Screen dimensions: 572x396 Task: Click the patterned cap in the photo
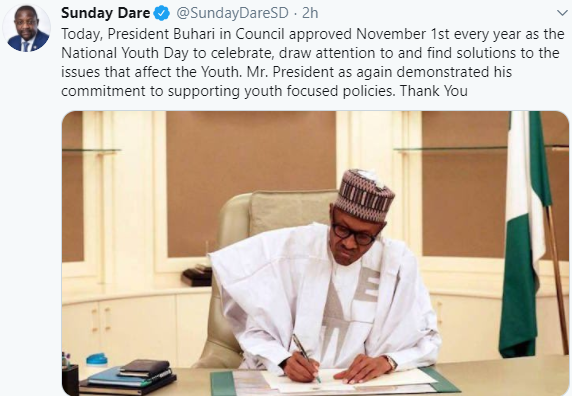[x=364, y=195]
